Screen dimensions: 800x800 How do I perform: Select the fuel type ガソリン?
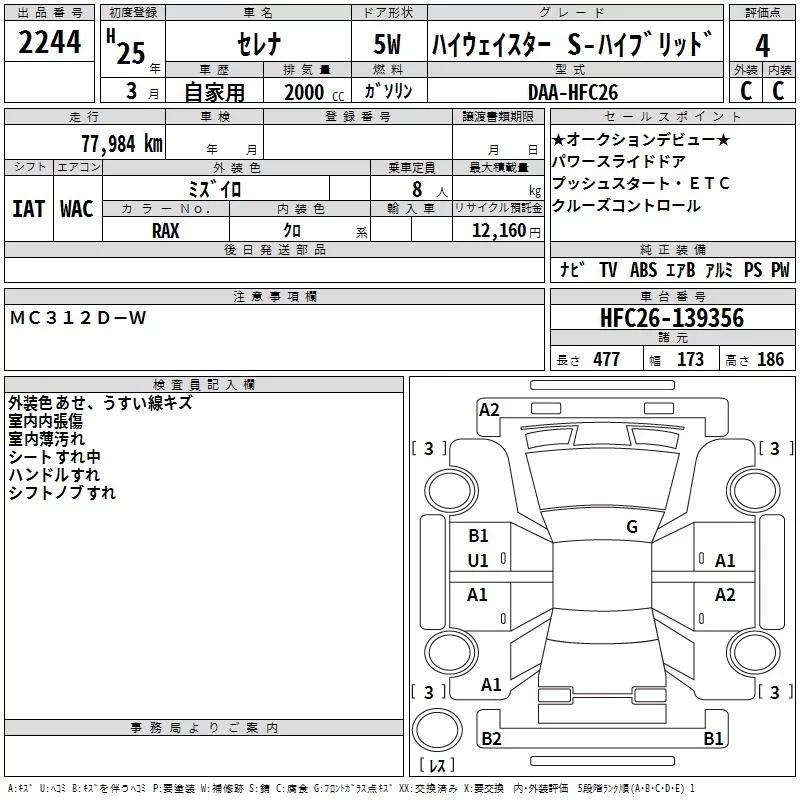388,91
